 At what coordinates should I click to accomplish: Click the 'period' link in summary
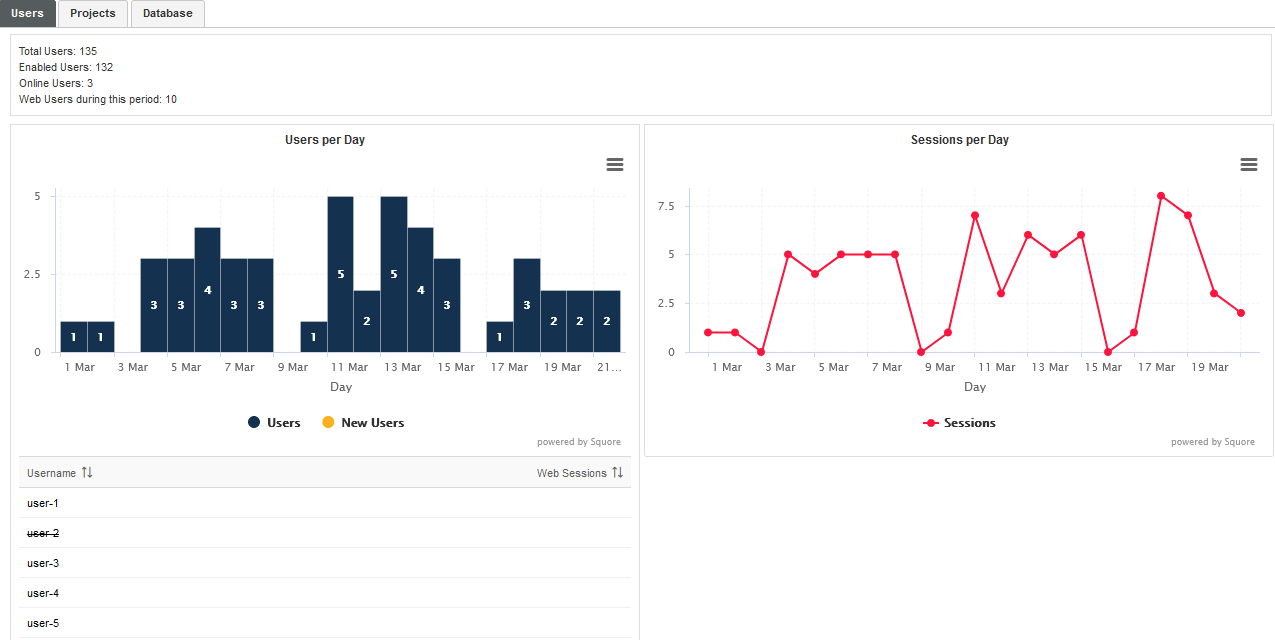(x=142, y=99)
